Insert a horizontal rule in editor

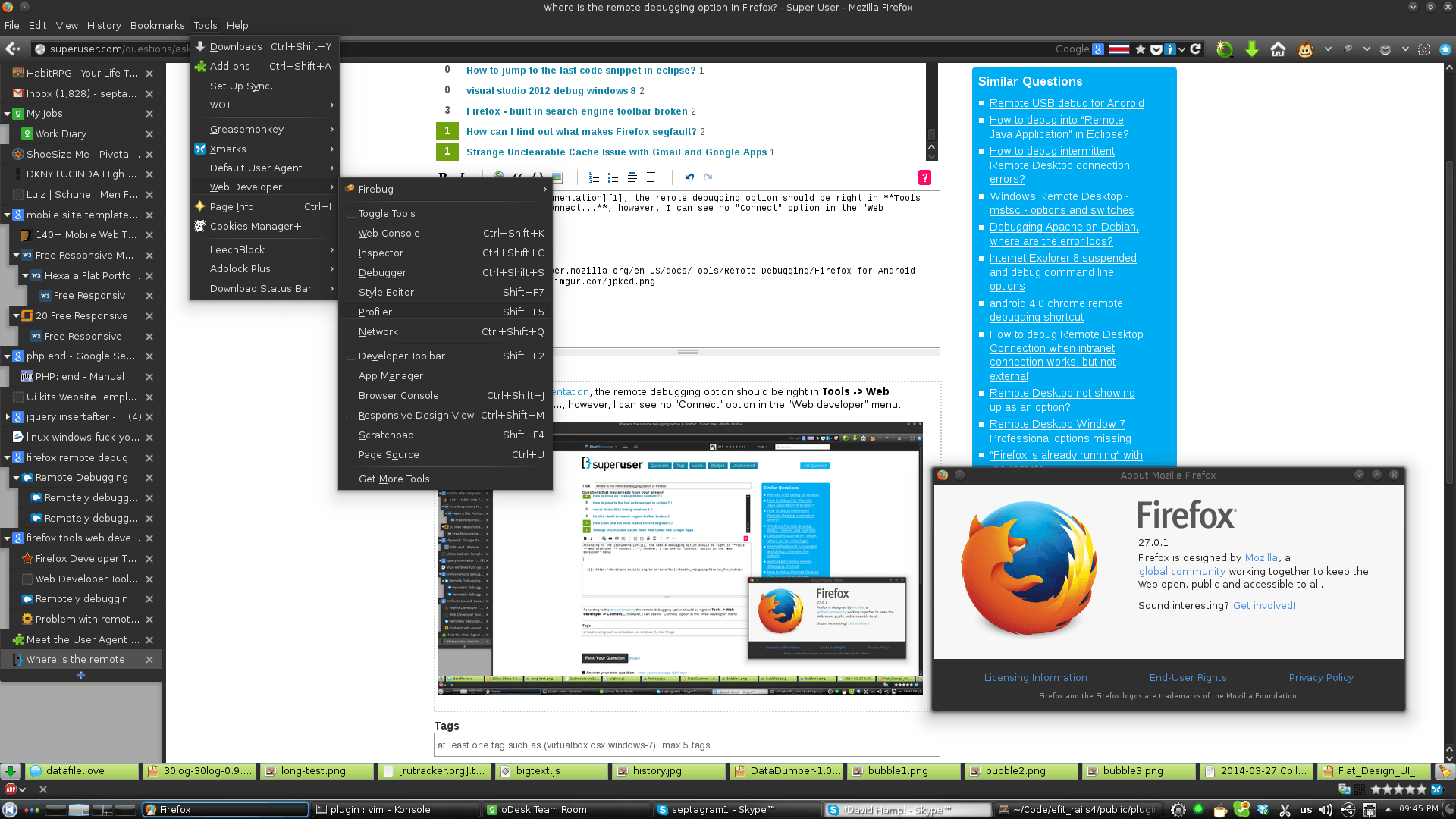tap(651, 177)
